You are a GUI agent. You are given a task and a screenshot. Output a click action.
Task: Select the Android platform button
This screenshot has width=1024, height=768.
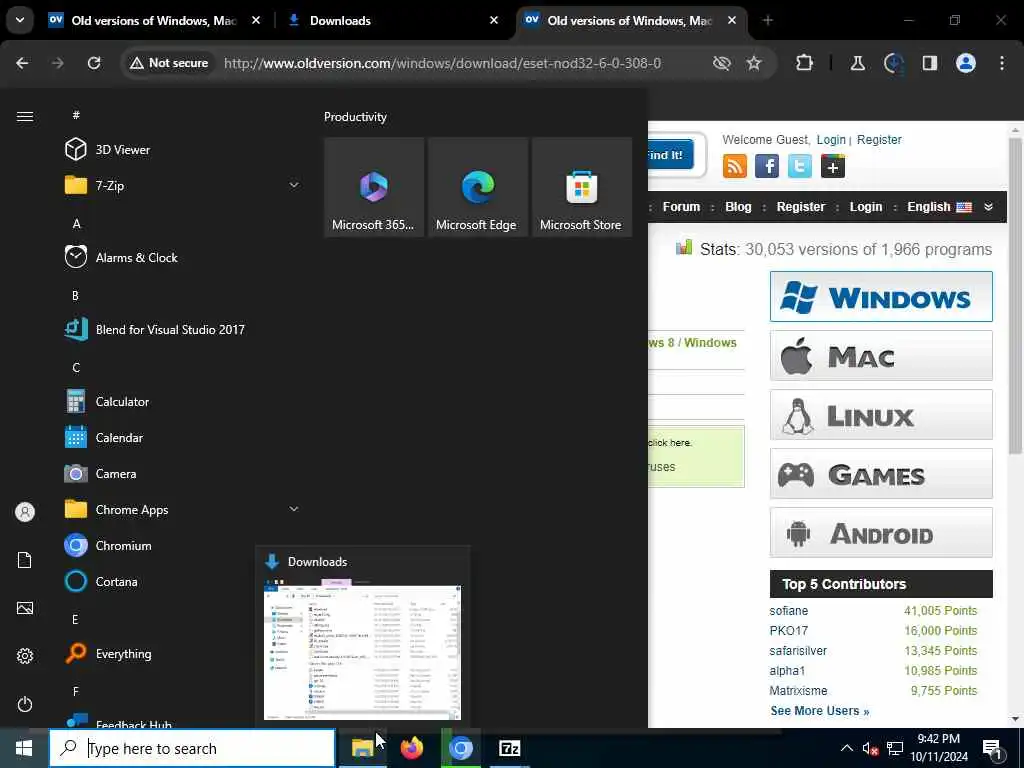click(881, 533)
